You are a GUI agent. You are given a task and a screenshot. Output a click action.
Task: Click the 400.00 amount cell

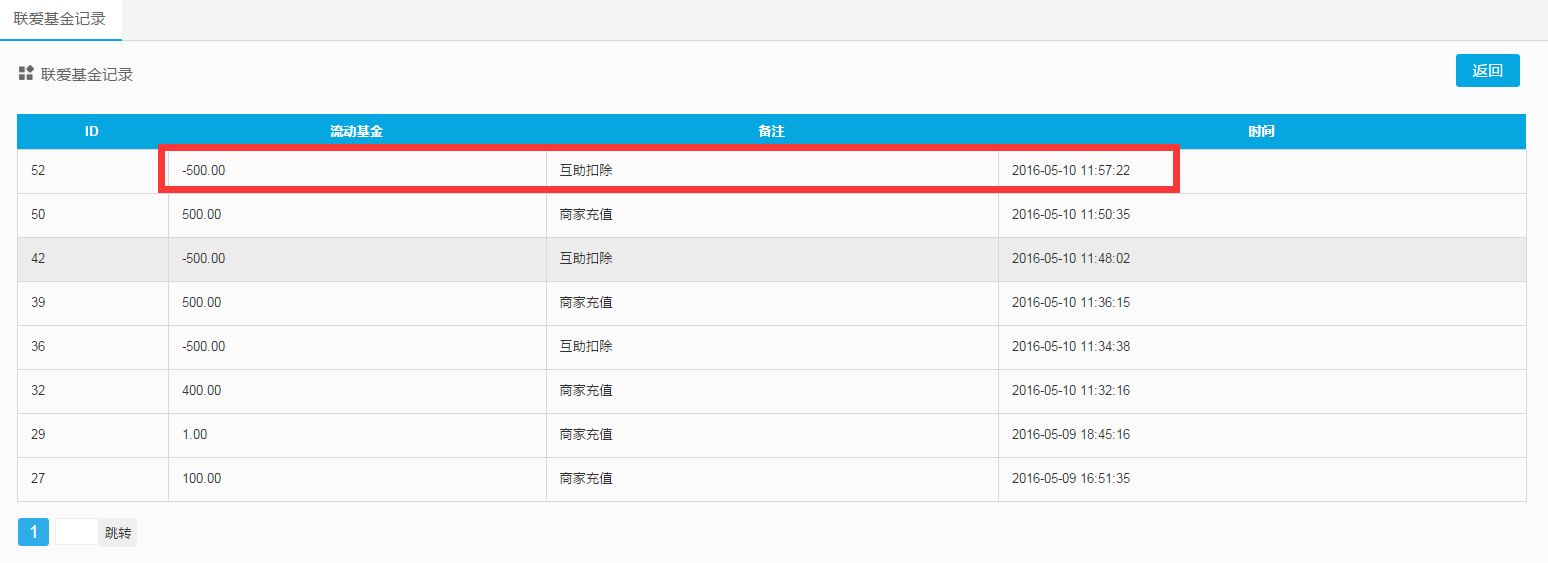pyautogui.click(x=202, y=391)
